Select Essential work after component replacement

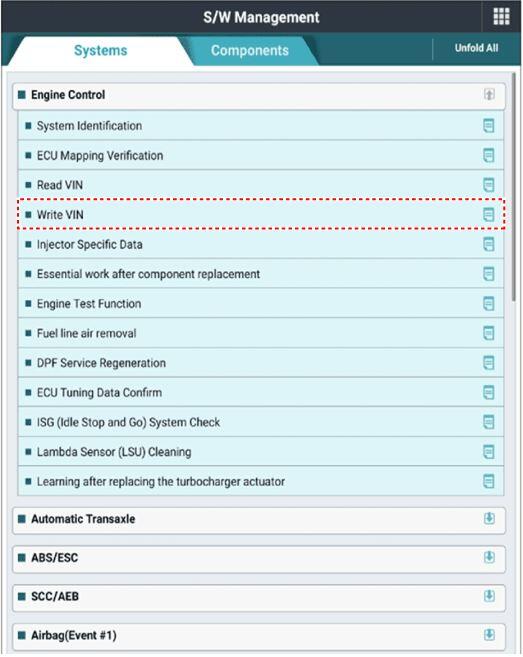261,274
